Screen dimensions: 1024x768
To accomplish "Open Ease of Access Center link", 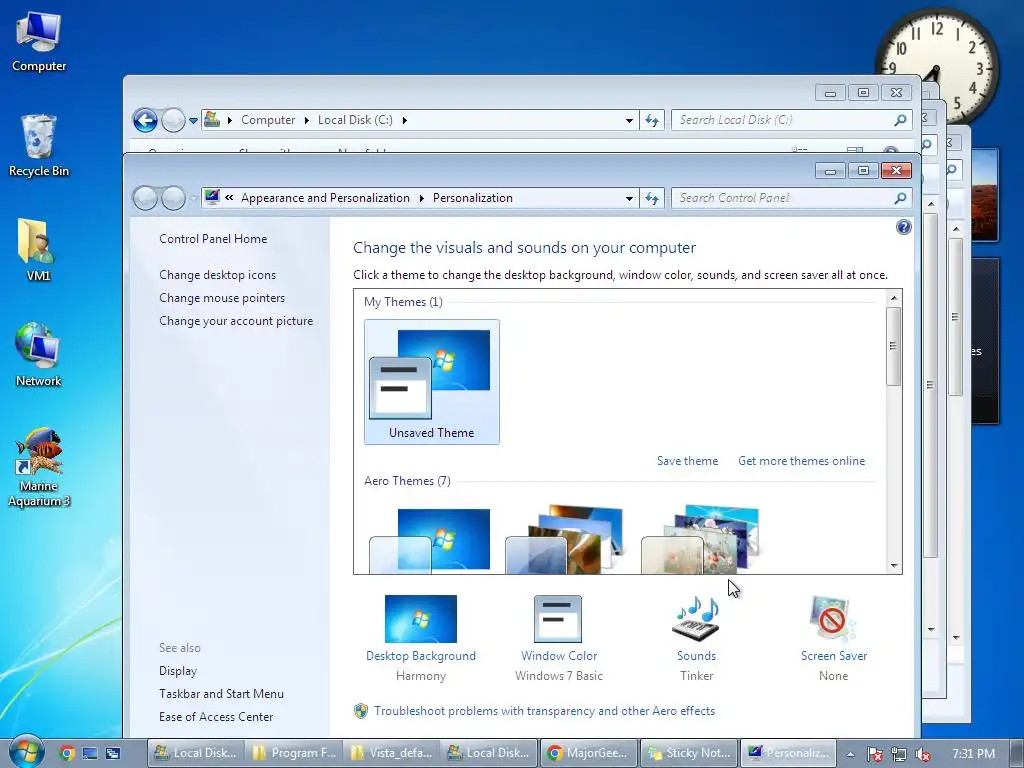I will tap(216, 716).
